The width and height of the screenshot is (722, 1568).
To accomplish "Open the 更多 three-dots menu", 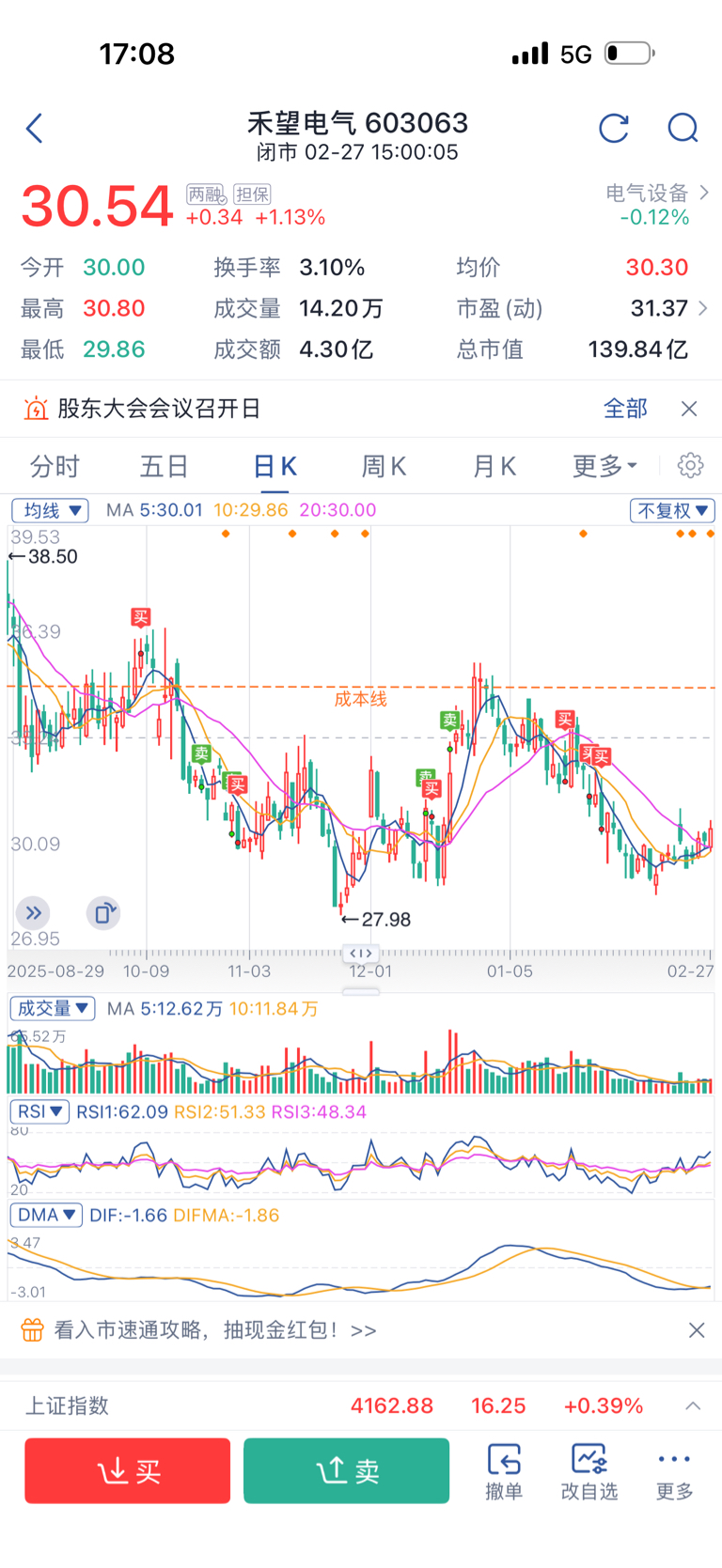I will (674, 1471).
